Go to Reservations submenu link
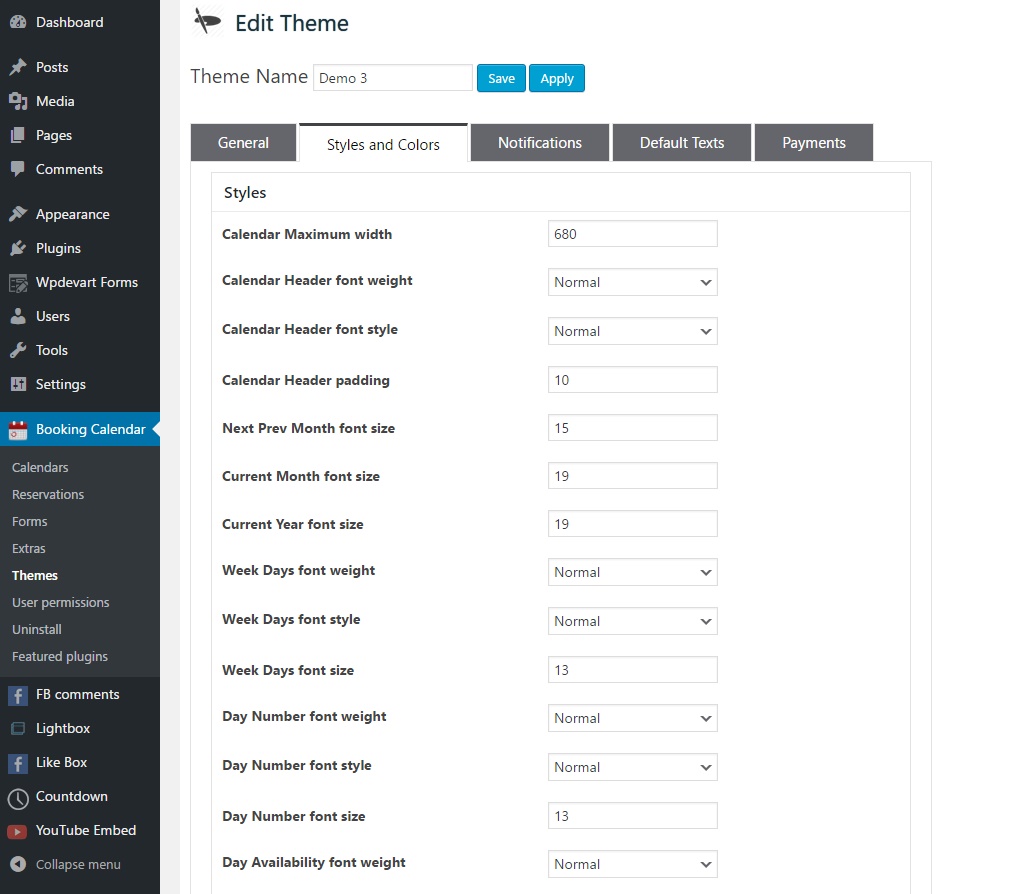1010x894 pixels. coord(48,494)
